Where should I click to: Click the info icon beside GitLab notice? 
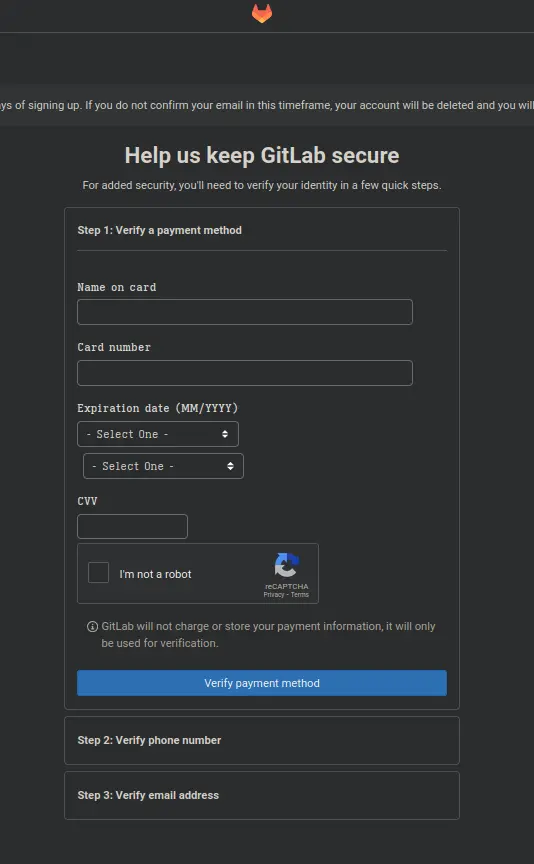click(x=93, y=627)
